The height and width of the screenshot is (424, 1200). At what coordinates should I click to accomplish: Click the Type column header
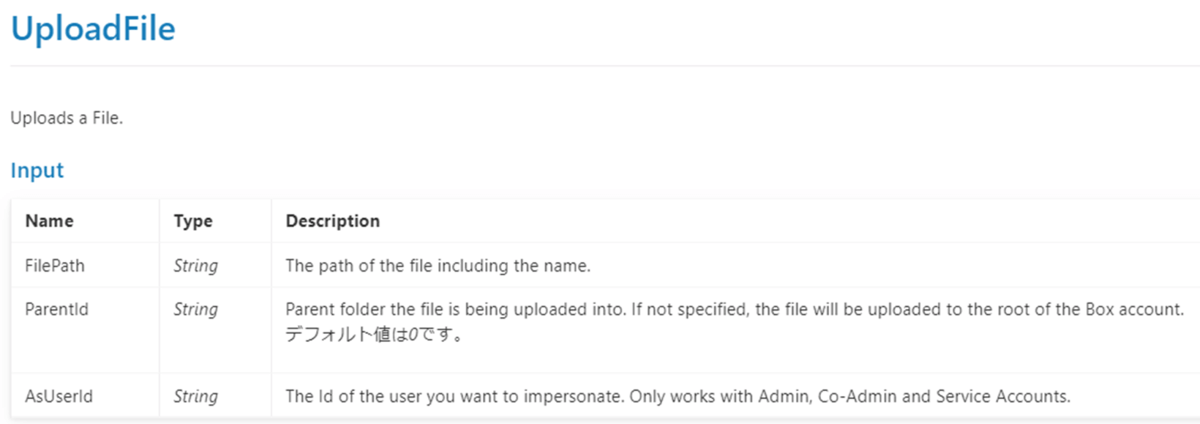point(193,221)
